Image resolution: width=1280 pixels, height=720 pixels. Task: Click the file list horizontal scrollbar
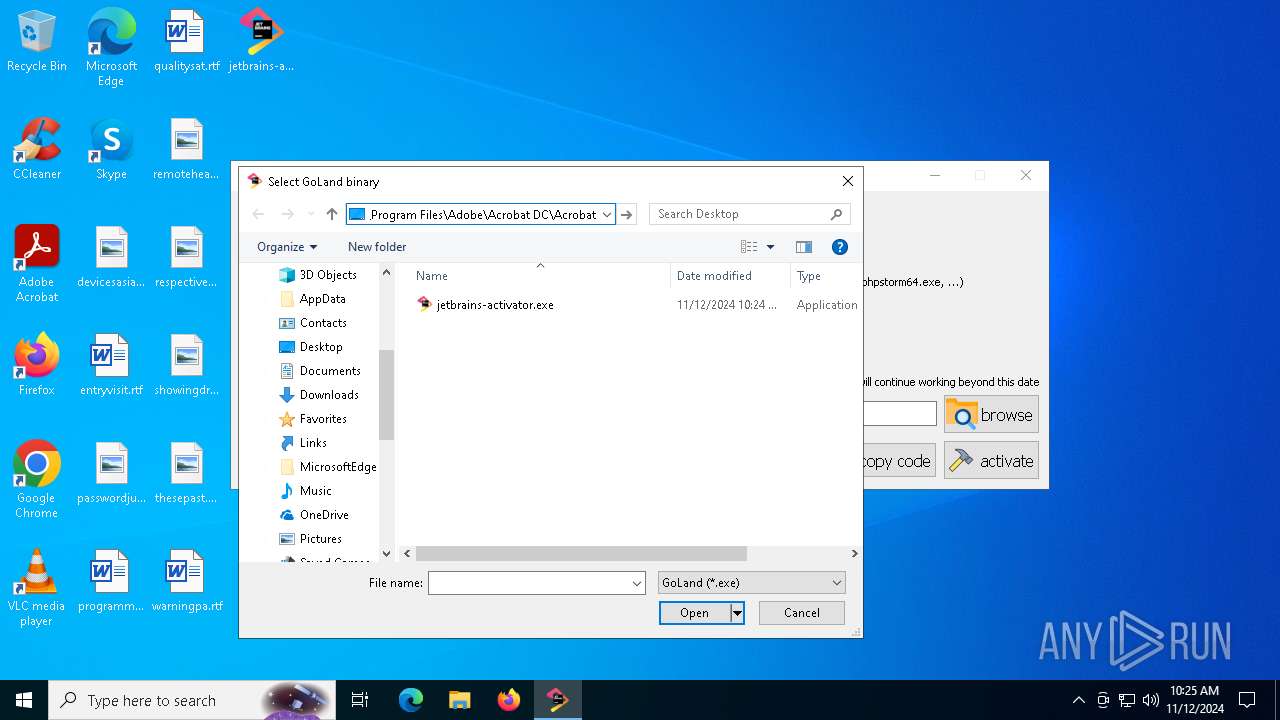pyautogui.click(x=581, y=553)
